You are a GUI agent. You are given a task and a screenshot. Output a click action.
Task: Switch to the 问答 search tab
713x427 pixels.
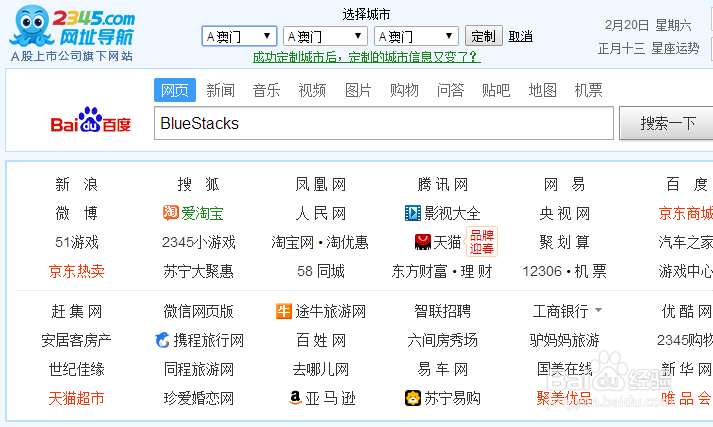coord(450,90)
